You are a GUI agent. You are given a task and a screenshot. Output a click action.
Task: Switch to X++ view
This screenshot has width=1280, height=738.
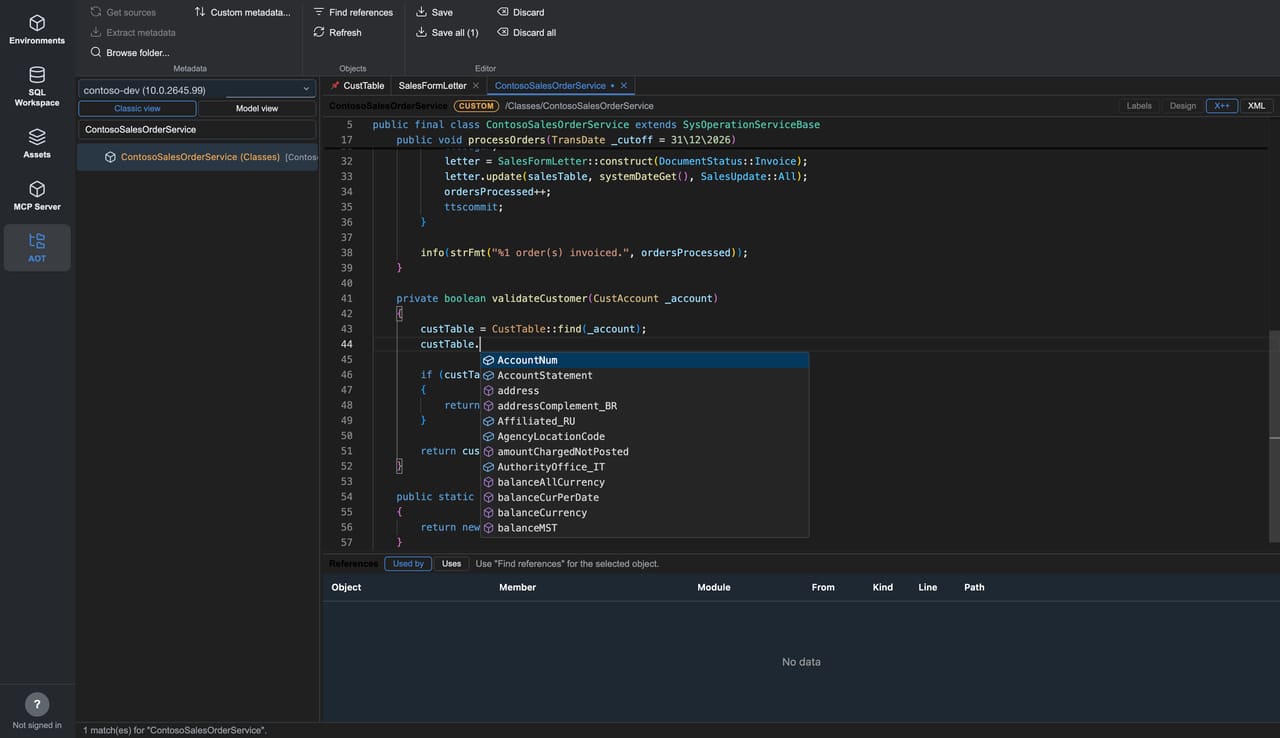click(1222, 106)
